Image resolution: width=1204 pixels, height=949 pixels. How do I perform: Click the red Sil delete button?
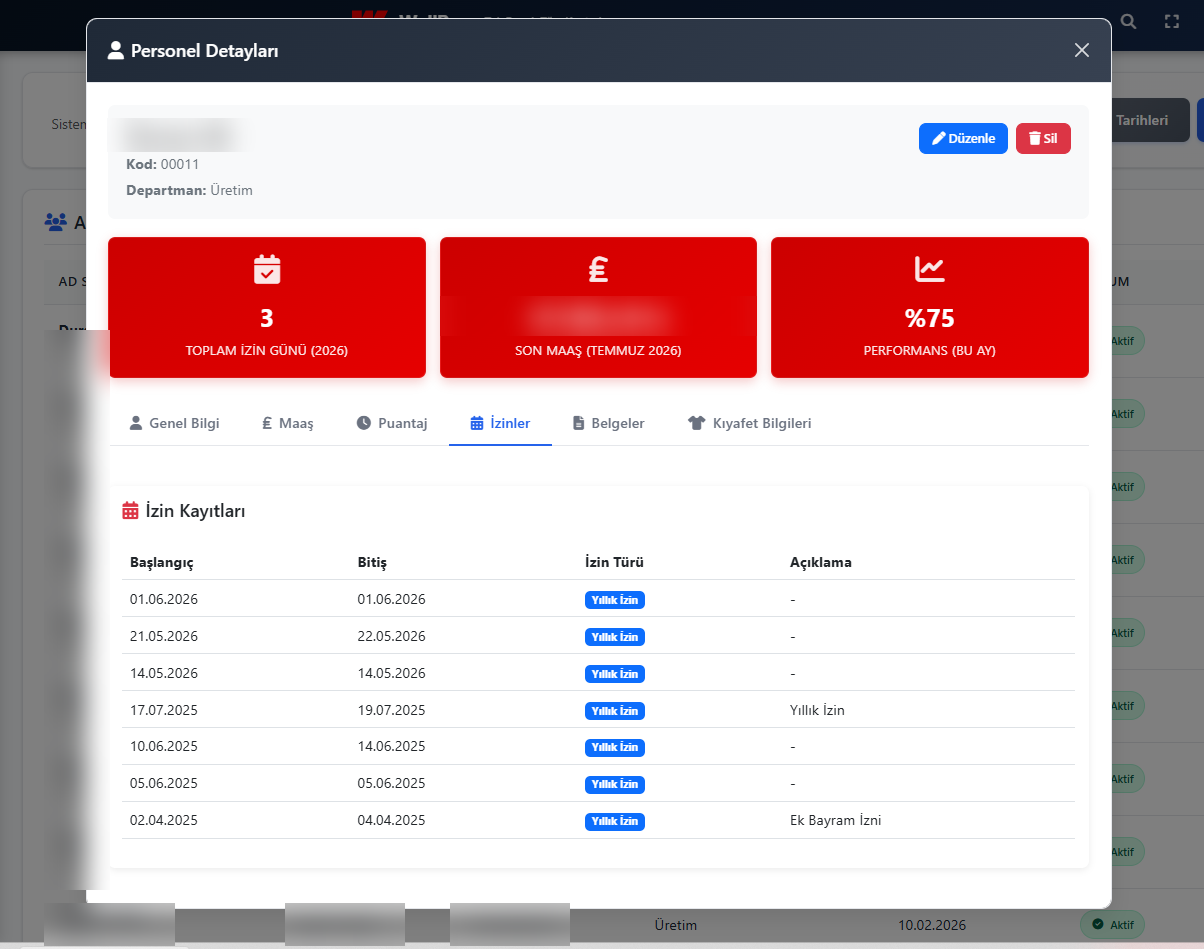click(1043, 138)
